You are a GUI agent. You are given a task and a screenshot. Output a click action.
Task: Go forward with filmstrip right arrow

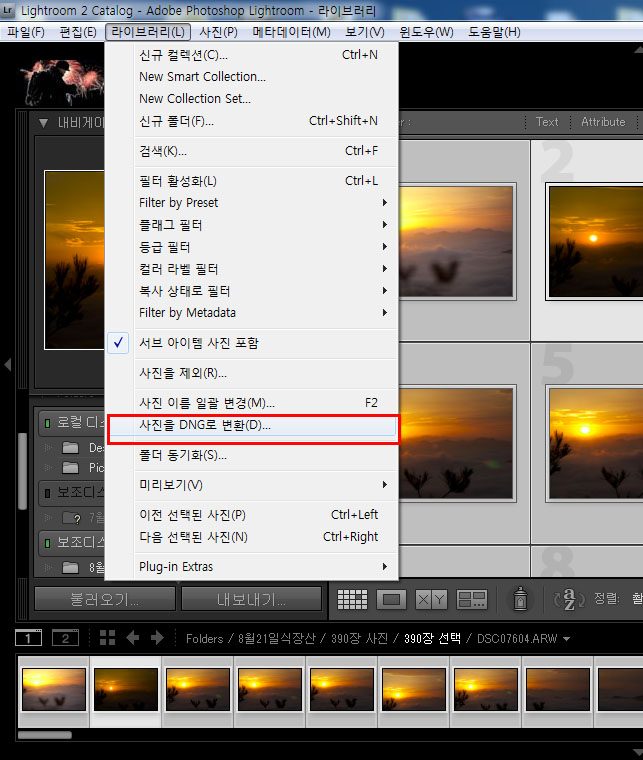click(x=157, y=638)
